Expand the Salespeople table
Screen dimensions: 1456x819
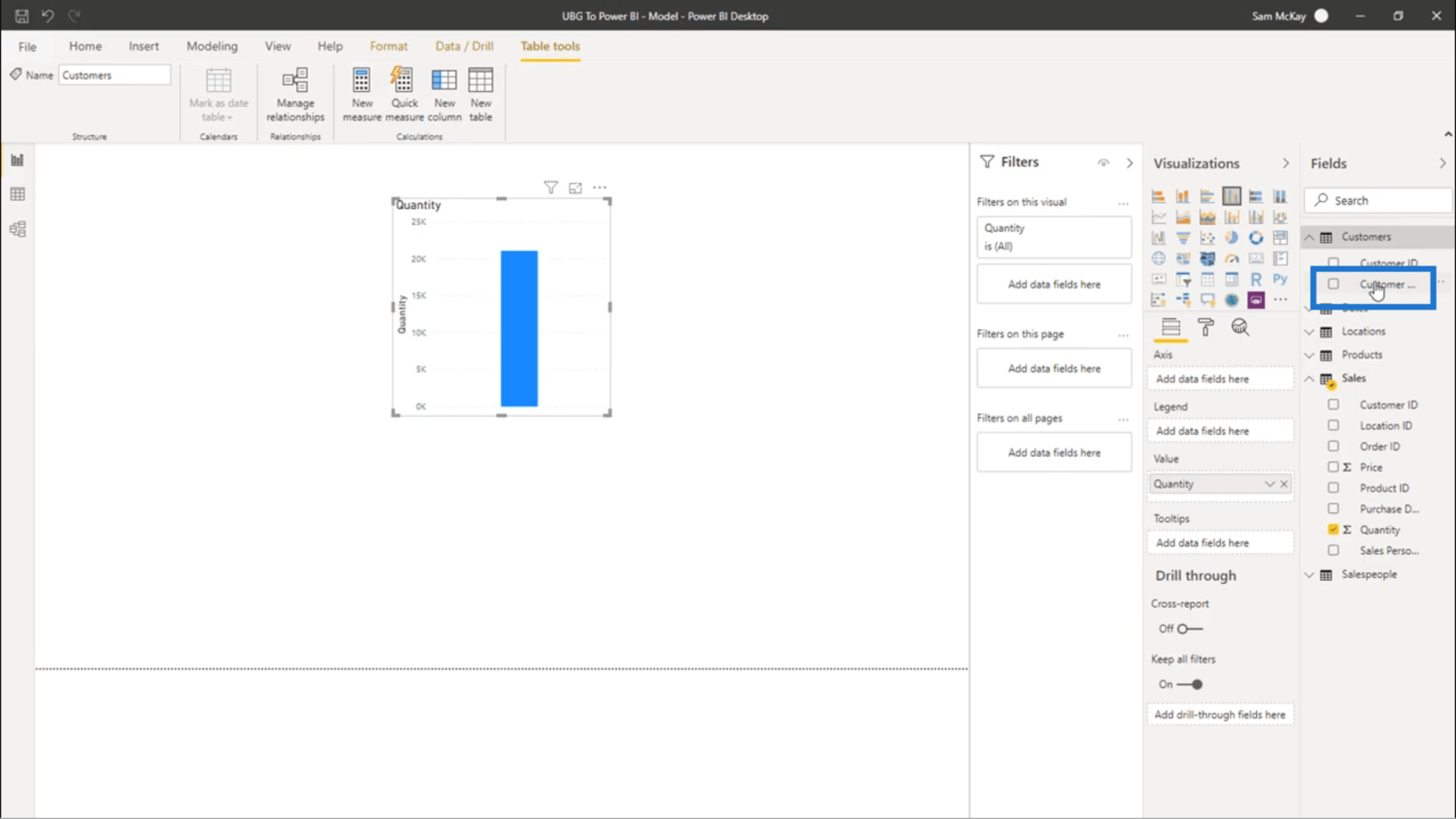1310,575
